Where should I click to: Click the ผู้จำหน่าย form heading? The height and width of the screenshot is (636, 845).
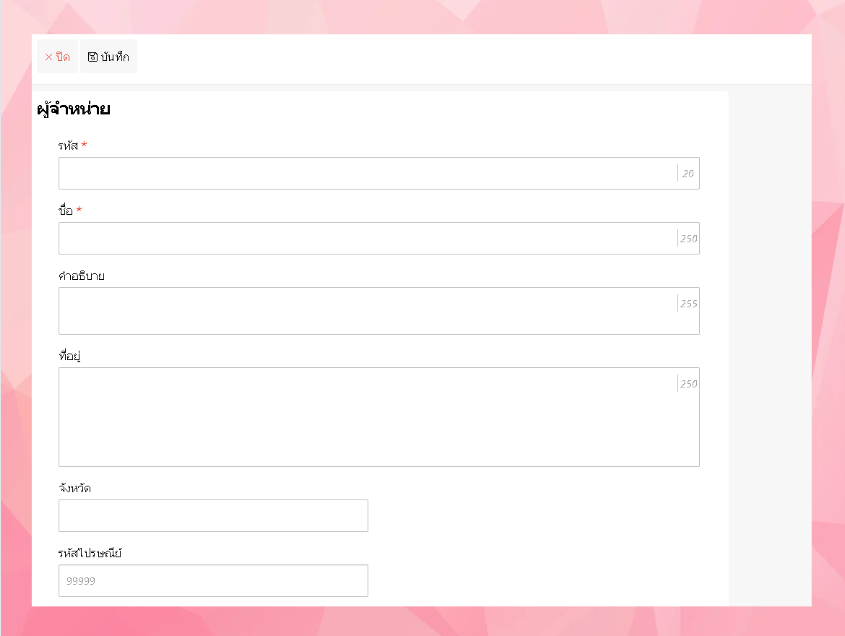[x=73, y=109]
